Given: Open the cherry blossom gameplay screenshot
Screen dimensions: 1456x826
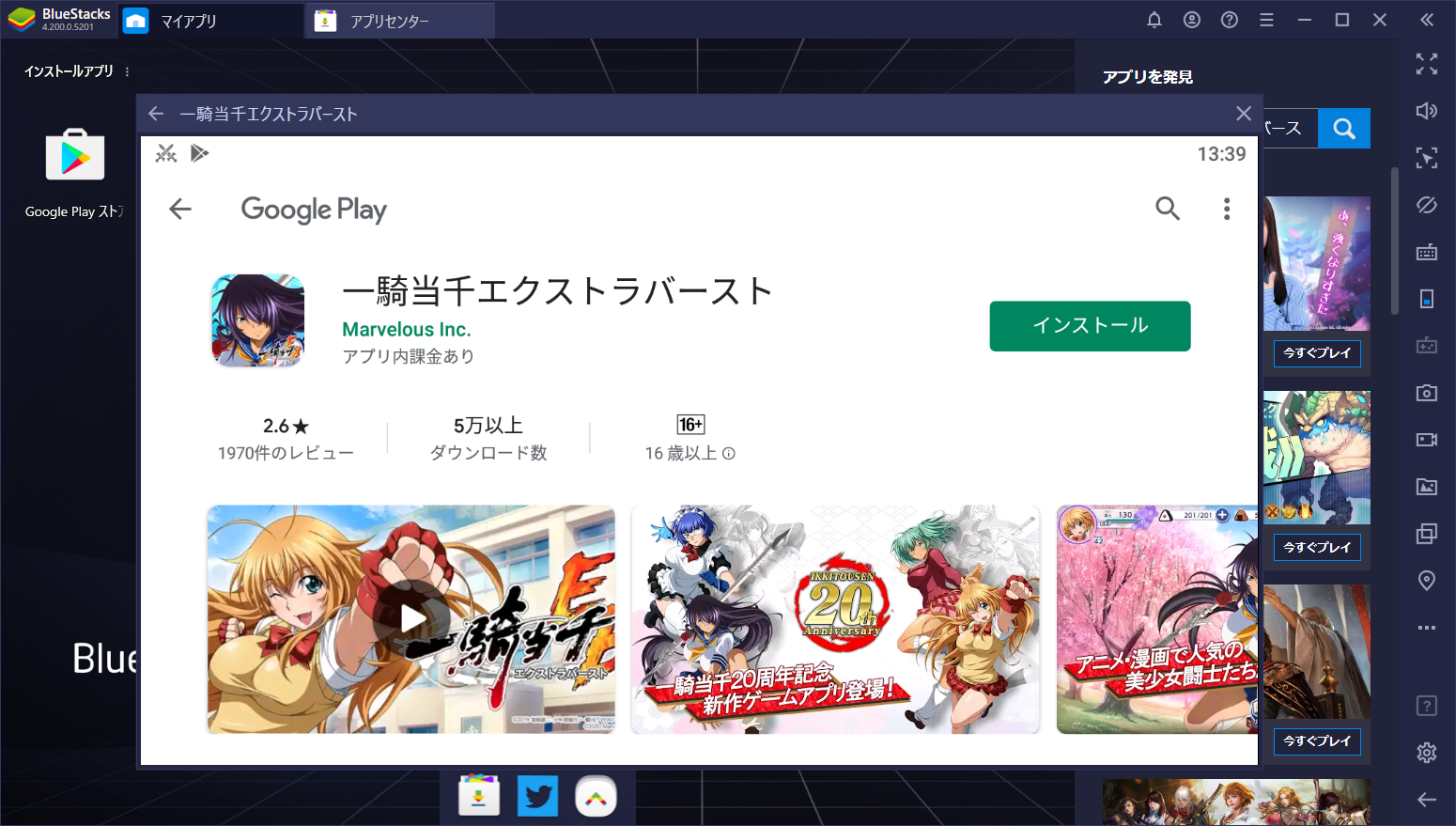Looking at the screenshot, I should [x=1157, y=619].
